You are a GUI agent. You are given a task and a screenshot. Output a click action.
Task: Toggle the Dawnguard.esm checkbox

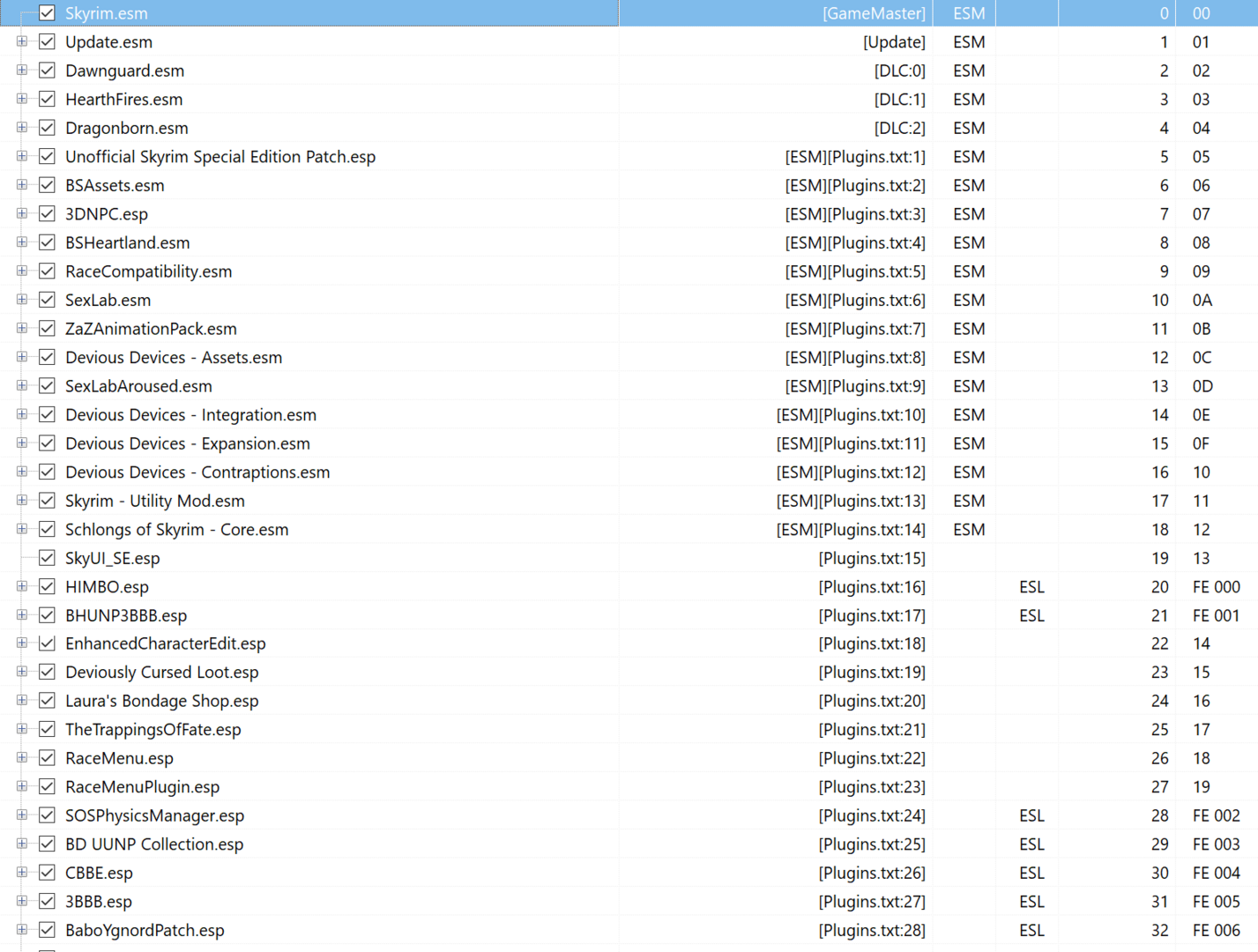pos(48,71)
